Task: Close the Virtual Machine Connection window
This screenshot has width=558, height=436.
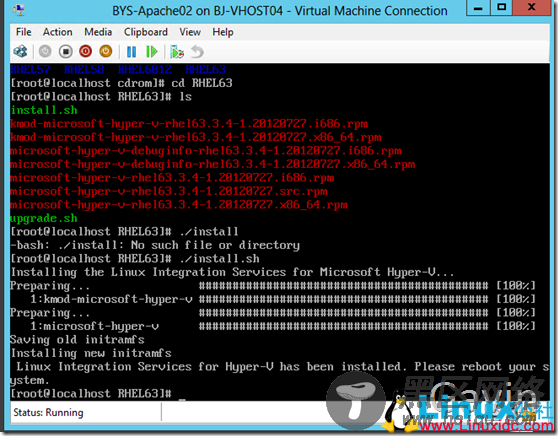Action: [532, 7]
